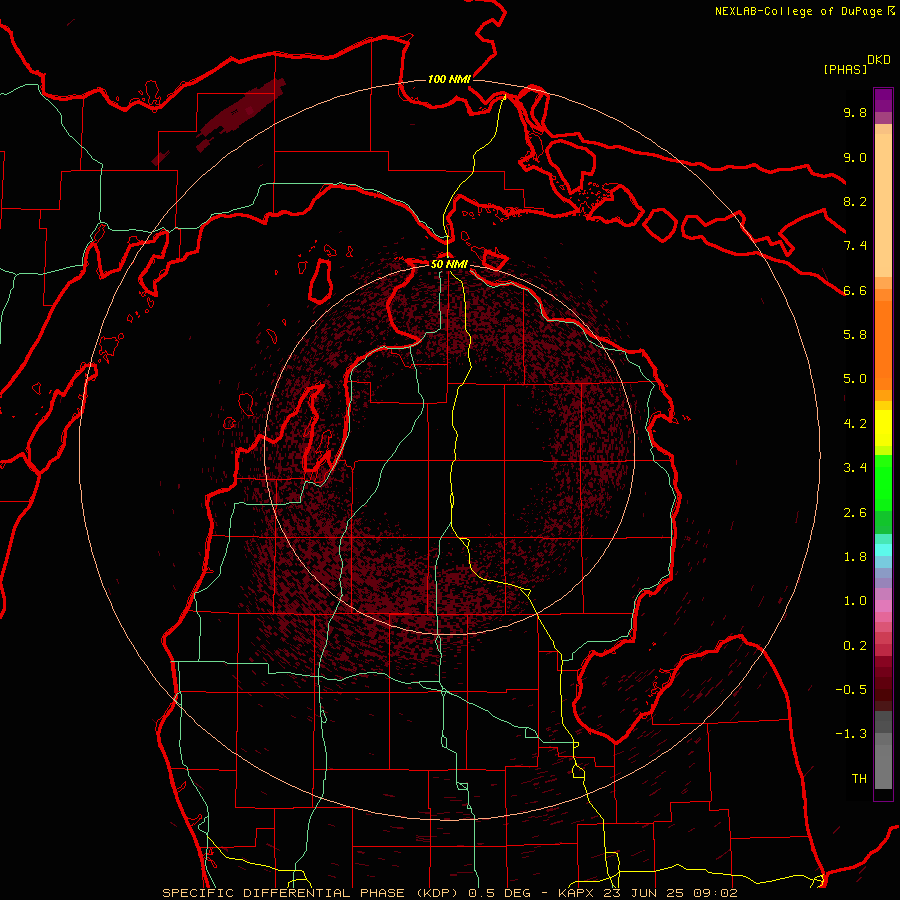Click the 9.0 scale value

(x=855, y=157)
